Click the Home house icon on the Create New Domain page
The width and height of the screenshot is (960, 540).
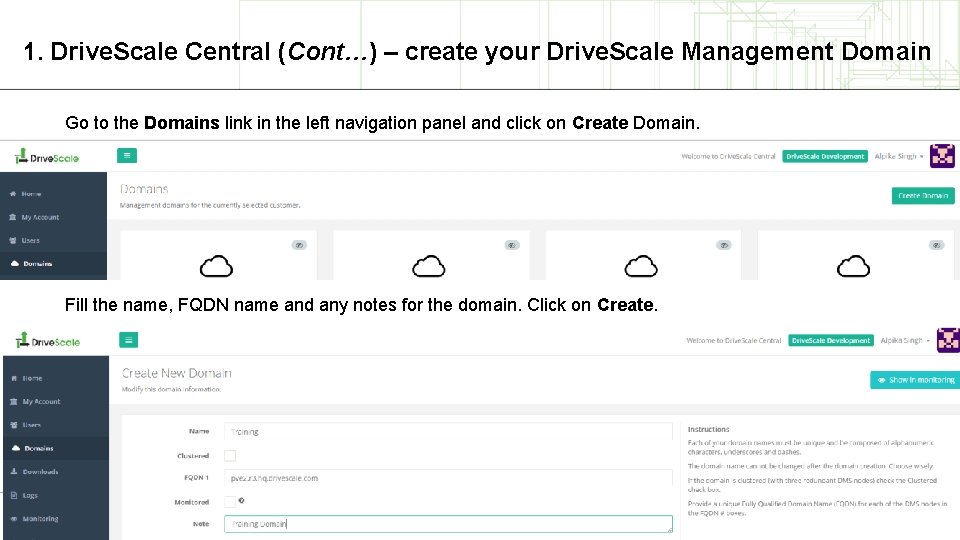[x=13, y=378]
